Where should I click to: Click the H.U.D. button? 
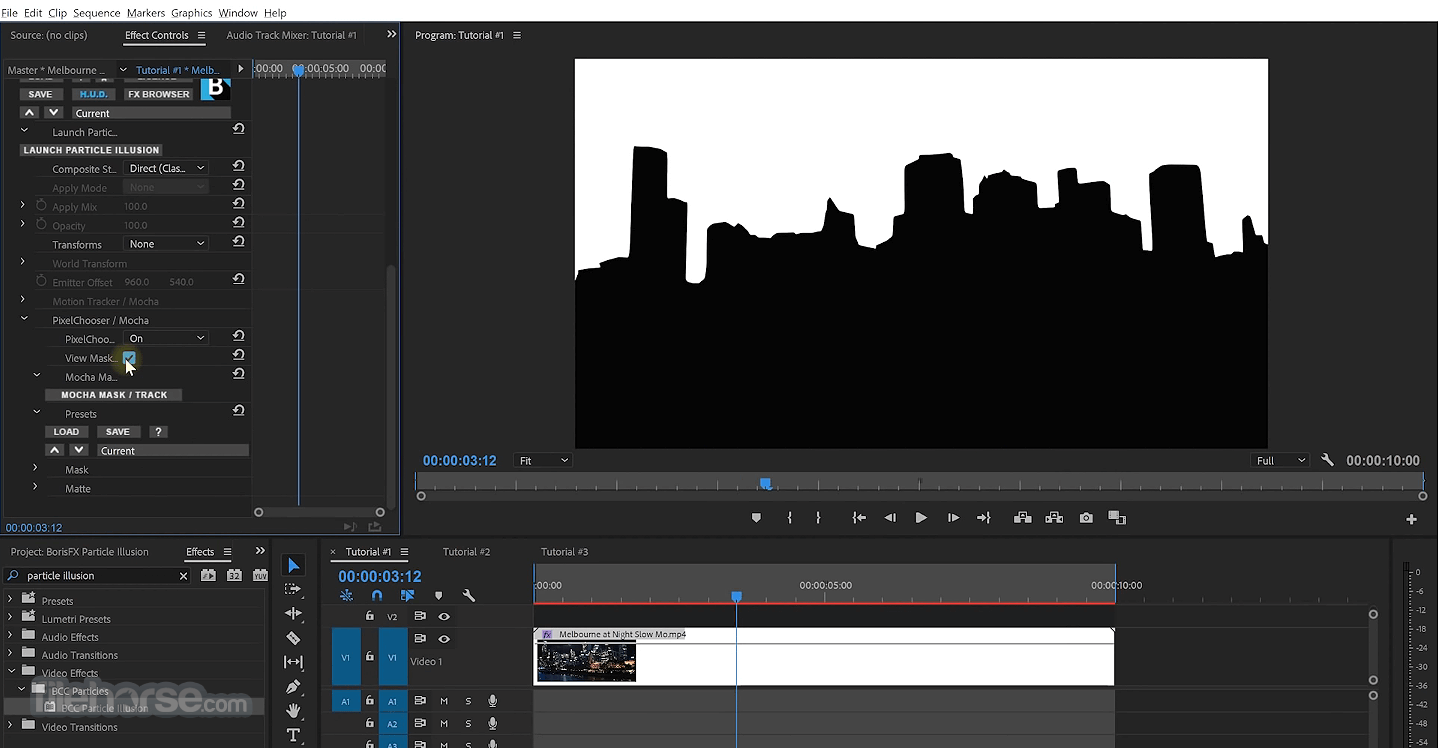[x=93, y=94]
